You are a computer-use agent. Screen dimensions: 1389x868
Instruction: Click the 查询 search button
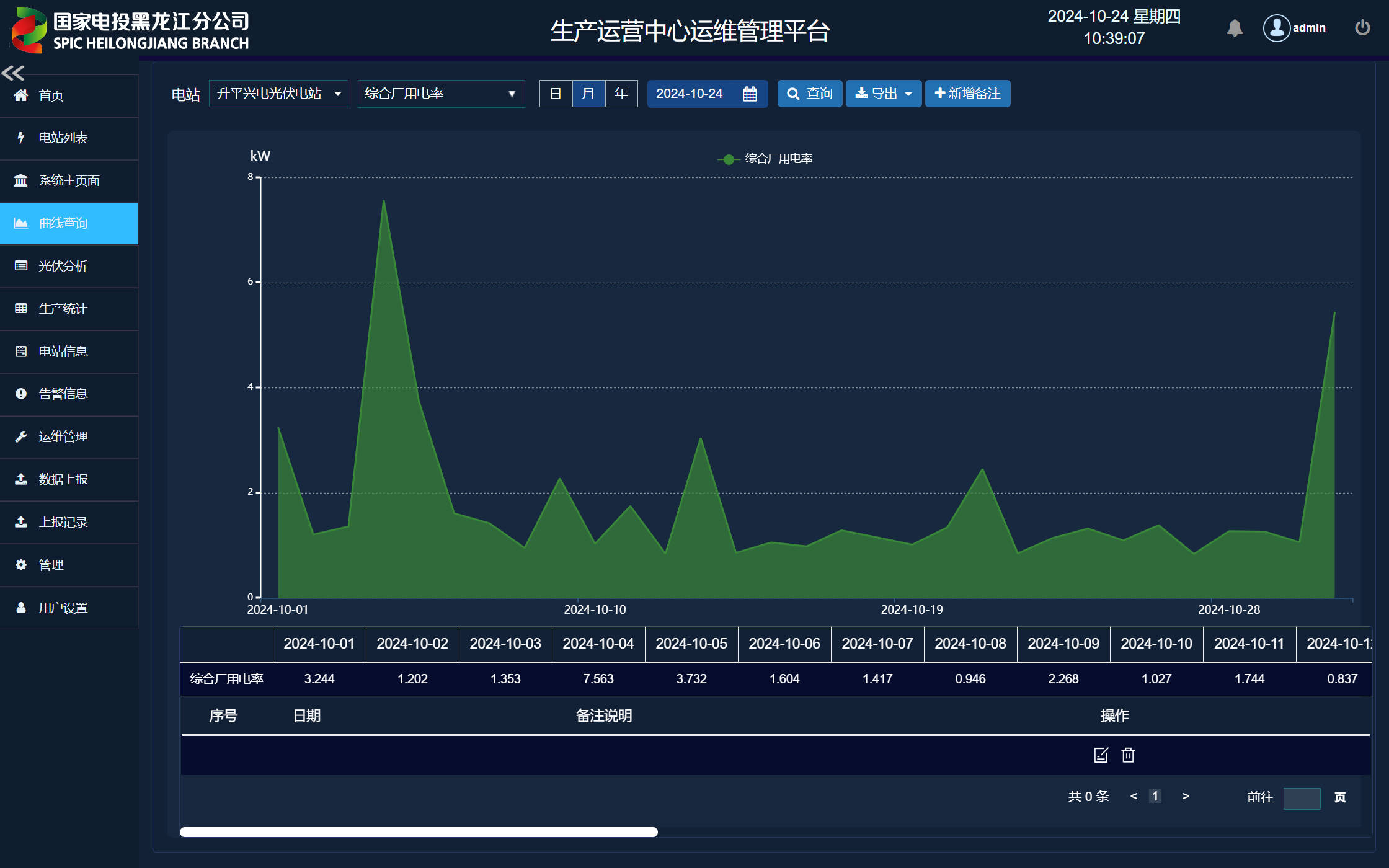[810, 94]
